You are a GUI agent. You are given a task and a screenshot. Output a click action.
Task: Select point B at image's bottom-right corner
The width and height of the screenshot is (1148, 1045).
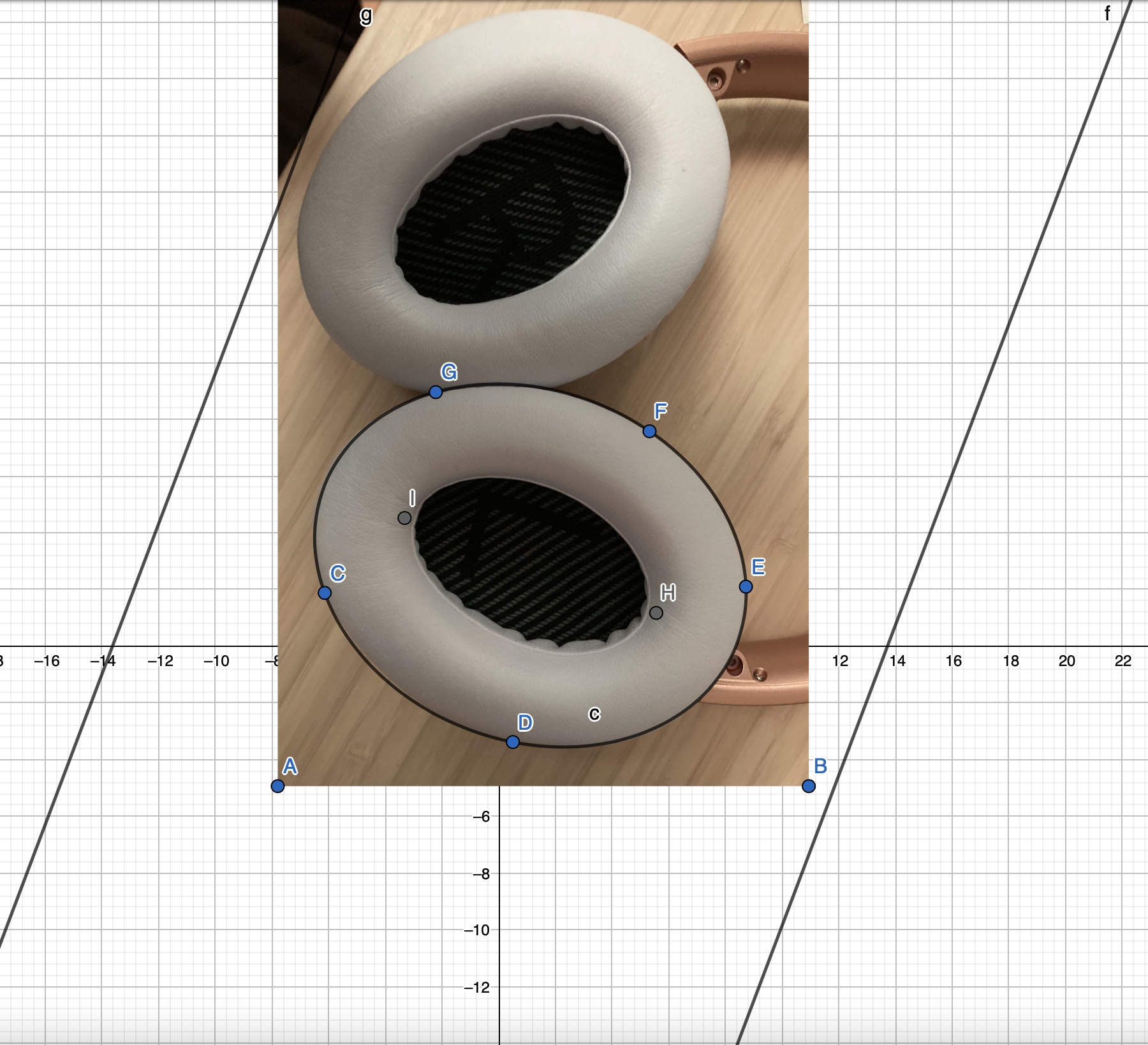point(809,786)
